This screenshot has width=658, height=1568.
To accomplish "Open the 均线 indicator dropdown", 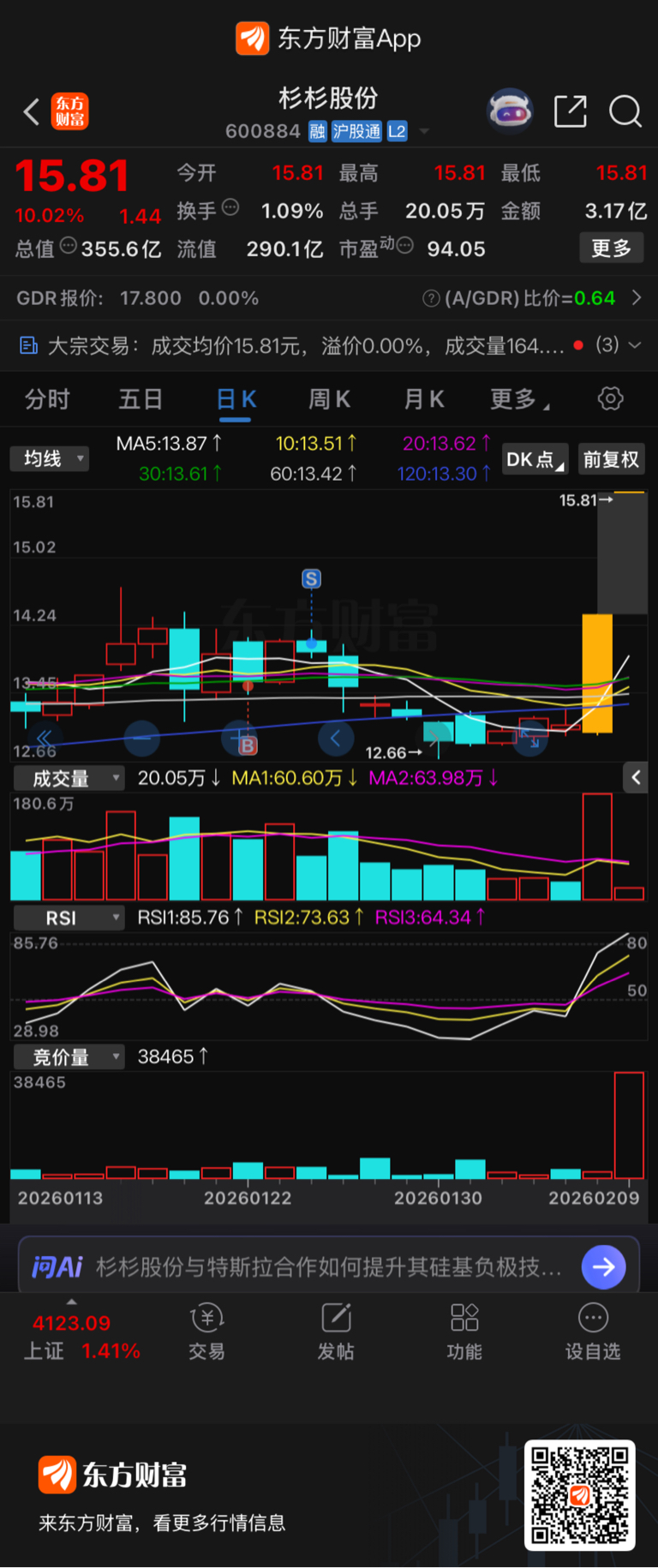I will (x=50, y=458).
